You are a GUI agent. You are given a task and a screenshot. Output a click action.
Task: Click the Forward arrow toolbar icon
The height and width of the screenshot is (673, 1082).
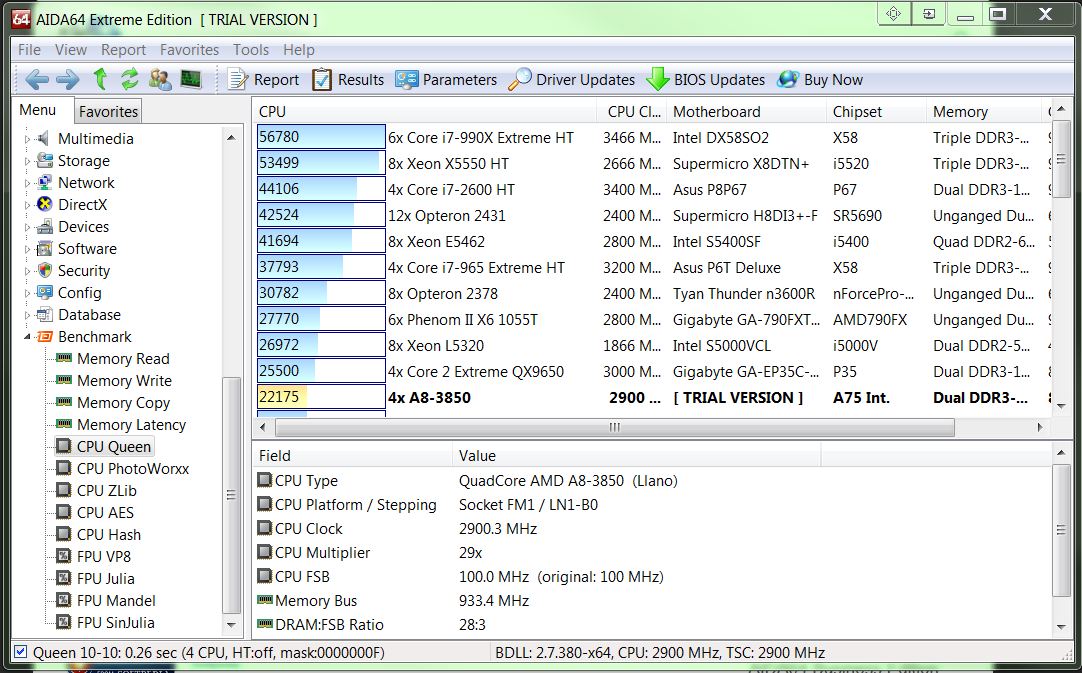click(x=67, y=79)
